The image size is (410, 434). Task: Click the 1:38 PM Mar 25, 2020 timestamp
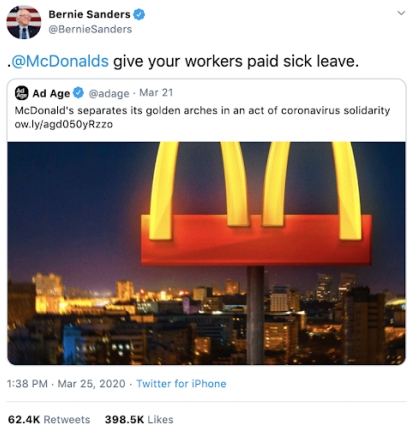(x=66, y=384)
